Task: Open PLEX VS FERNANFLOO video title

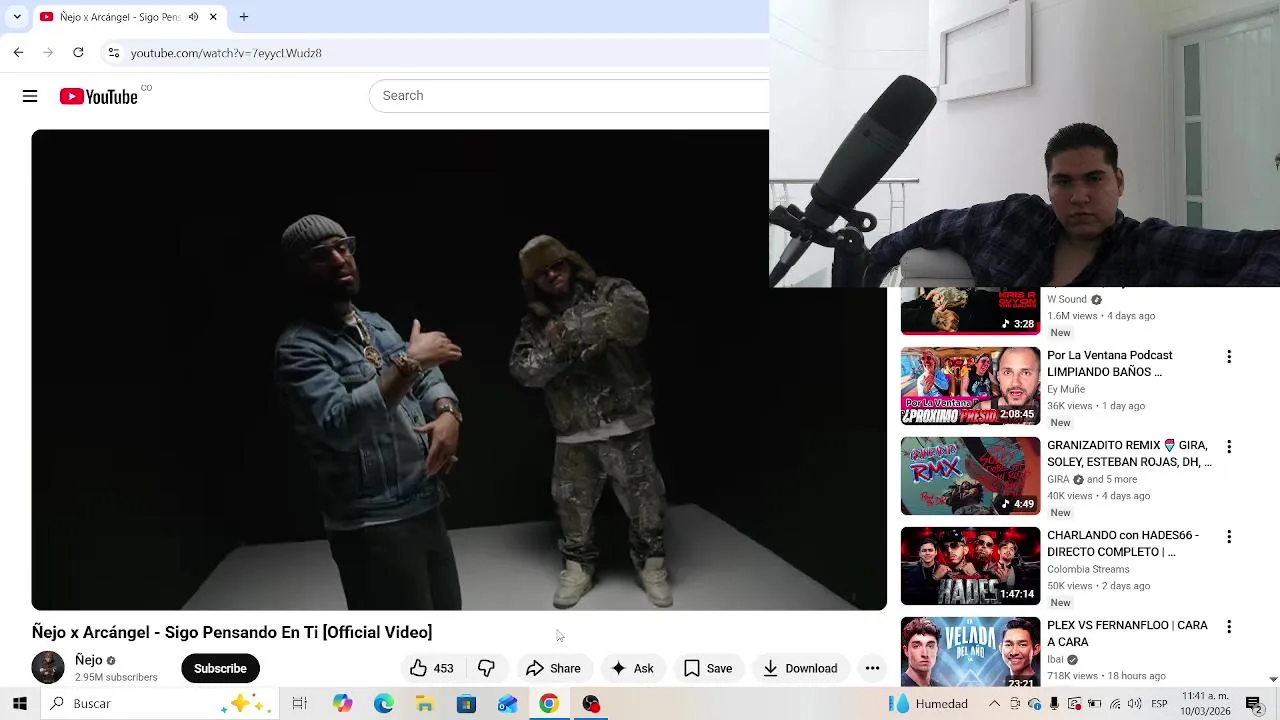Action: click(x=1127, y=633)
